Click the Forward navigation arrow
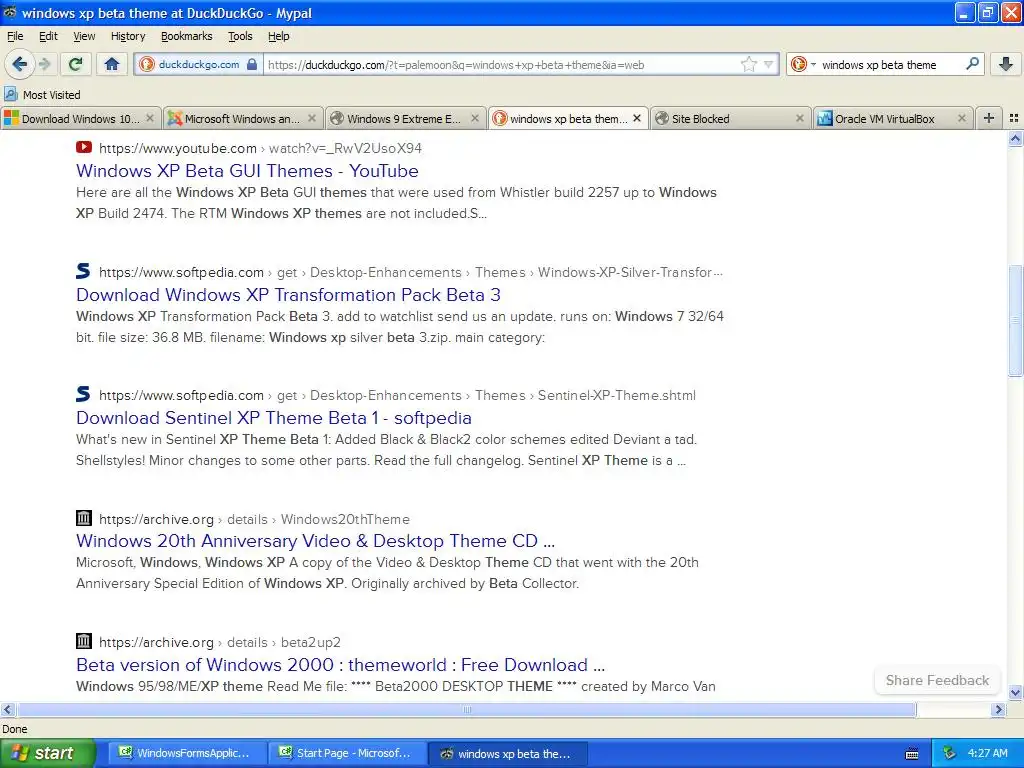 44,64
